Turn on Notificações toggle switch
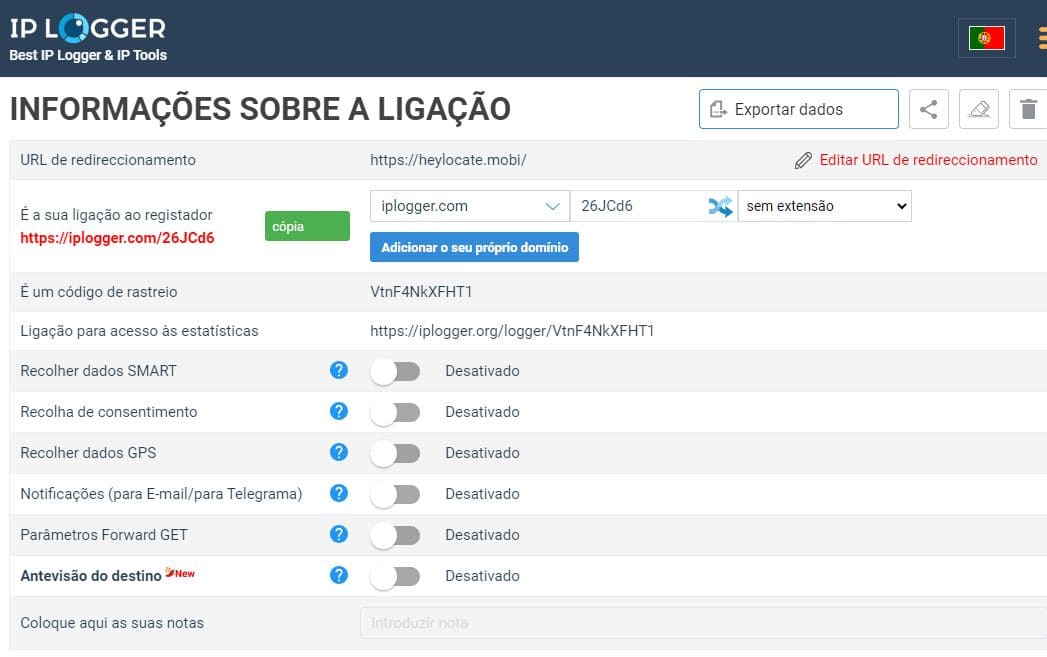 click(395, 494)
